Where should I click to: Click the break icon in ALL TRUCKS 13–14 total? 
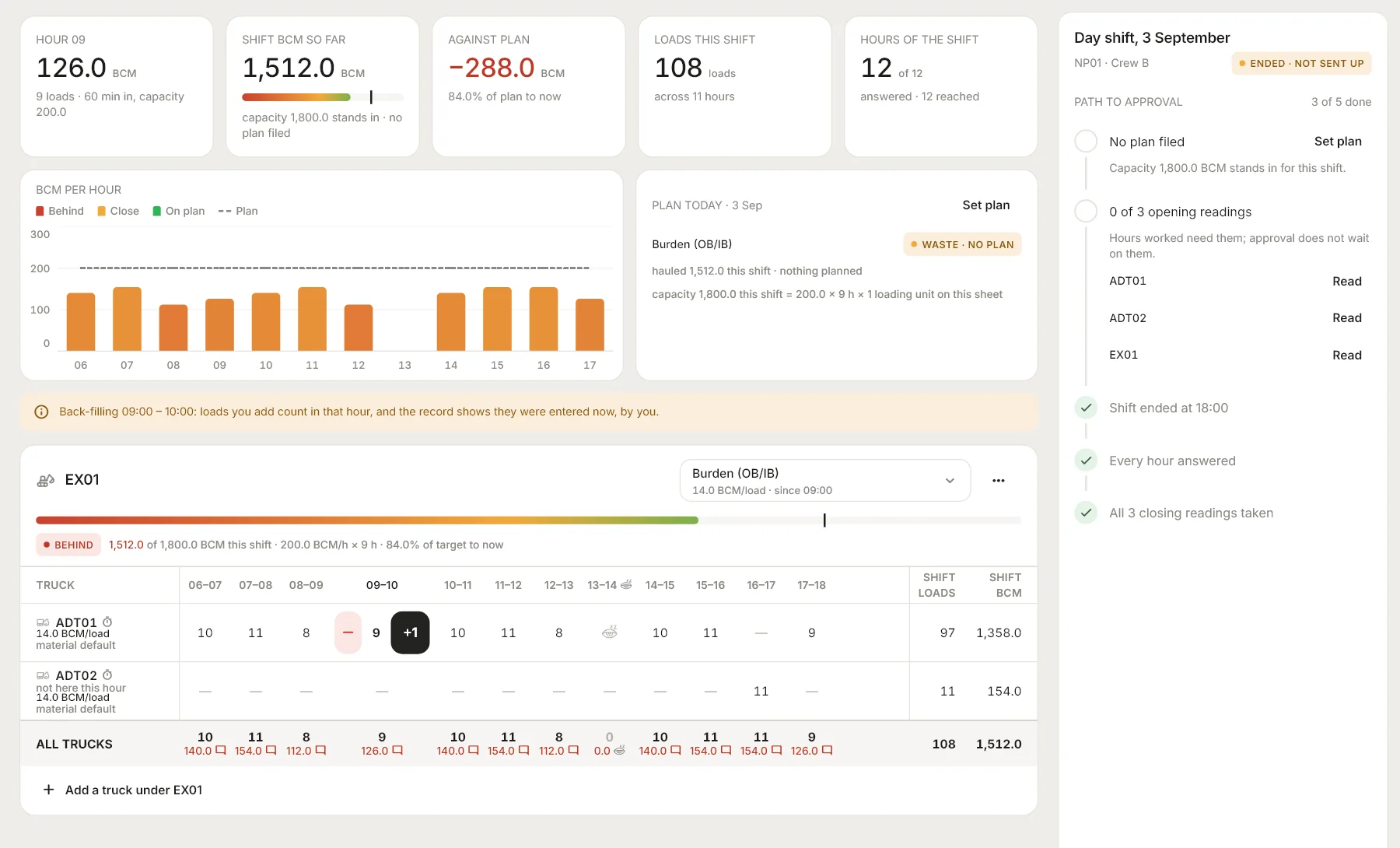[x=620, y=751]
